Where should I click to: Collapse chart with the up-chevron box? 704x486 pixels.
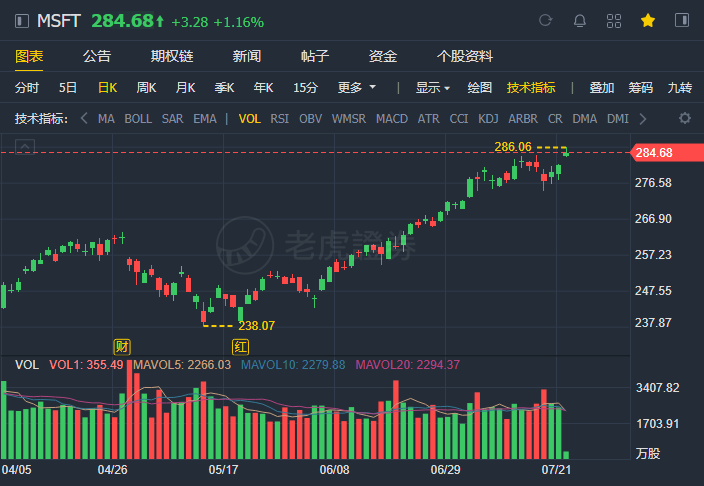click(x=25, y=146)
